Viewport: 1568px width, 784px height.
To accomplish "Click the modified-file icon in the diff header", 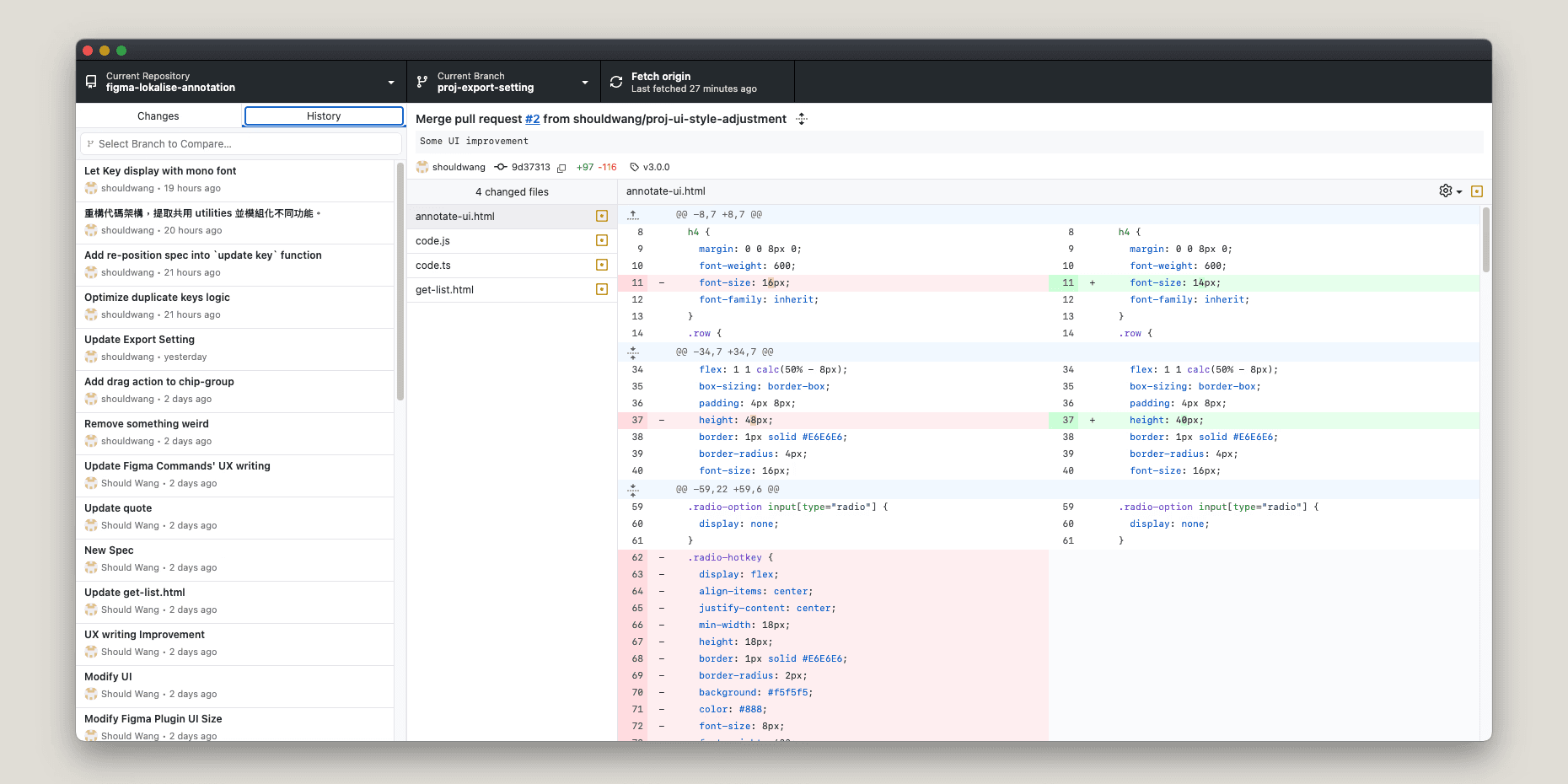I will coord(1477,191).
